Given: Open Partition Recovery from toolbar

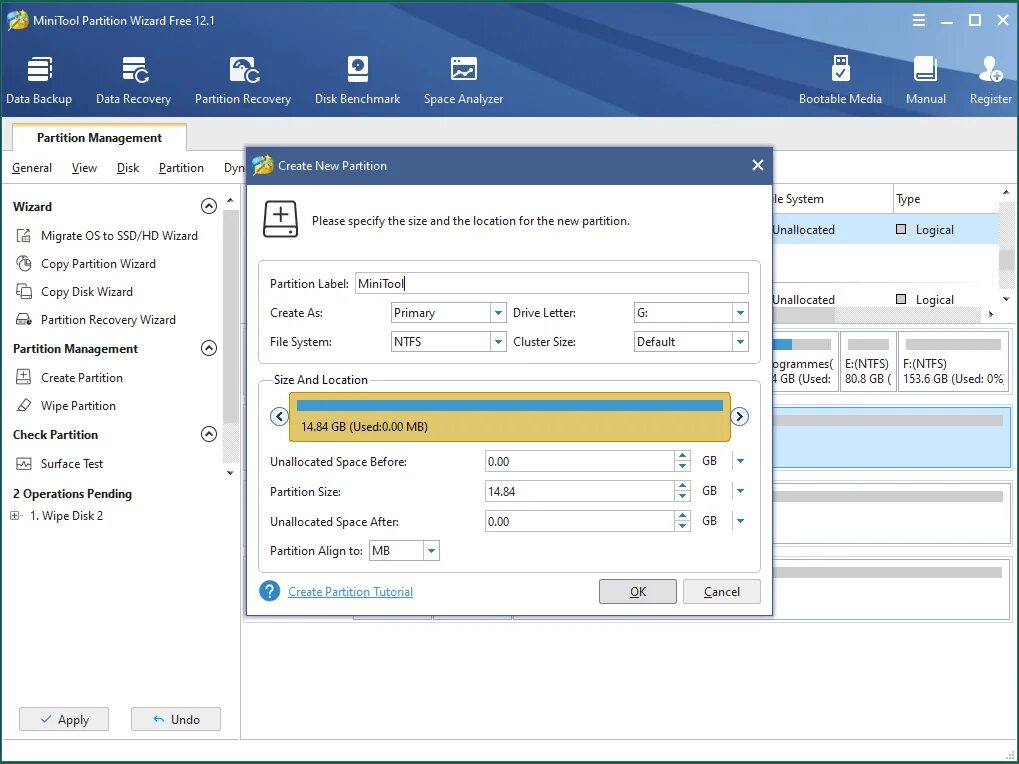Looking at the screenshot, I should tap(242, 79).
